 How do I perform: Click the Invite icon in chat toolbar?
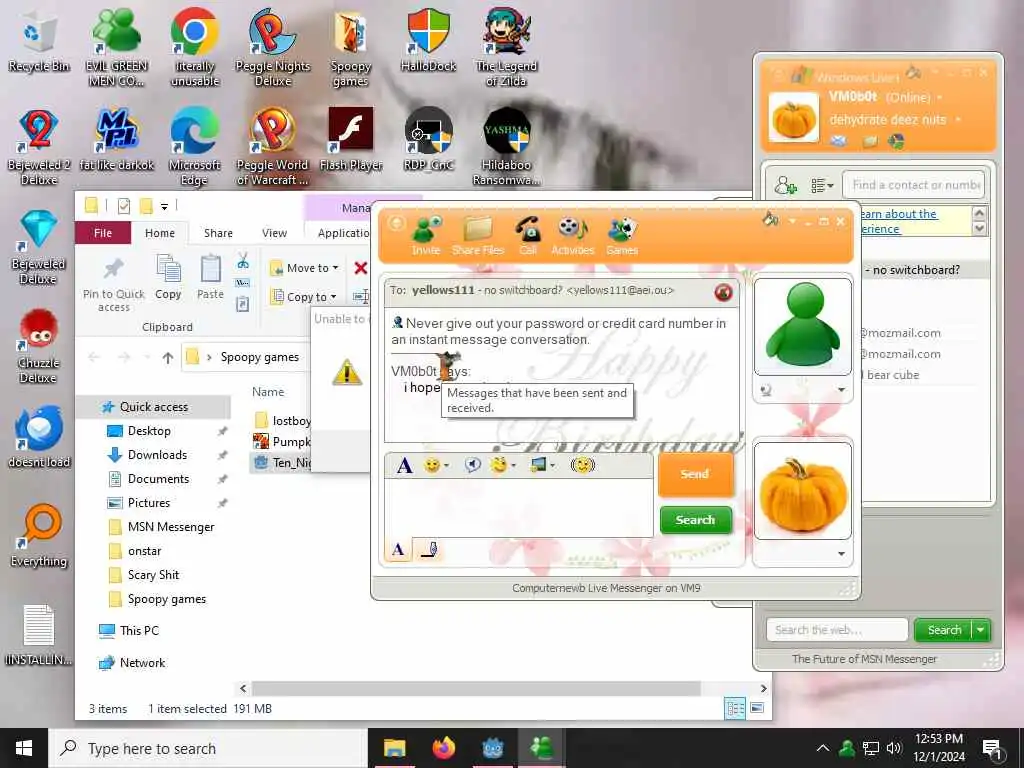click(426, 235)
